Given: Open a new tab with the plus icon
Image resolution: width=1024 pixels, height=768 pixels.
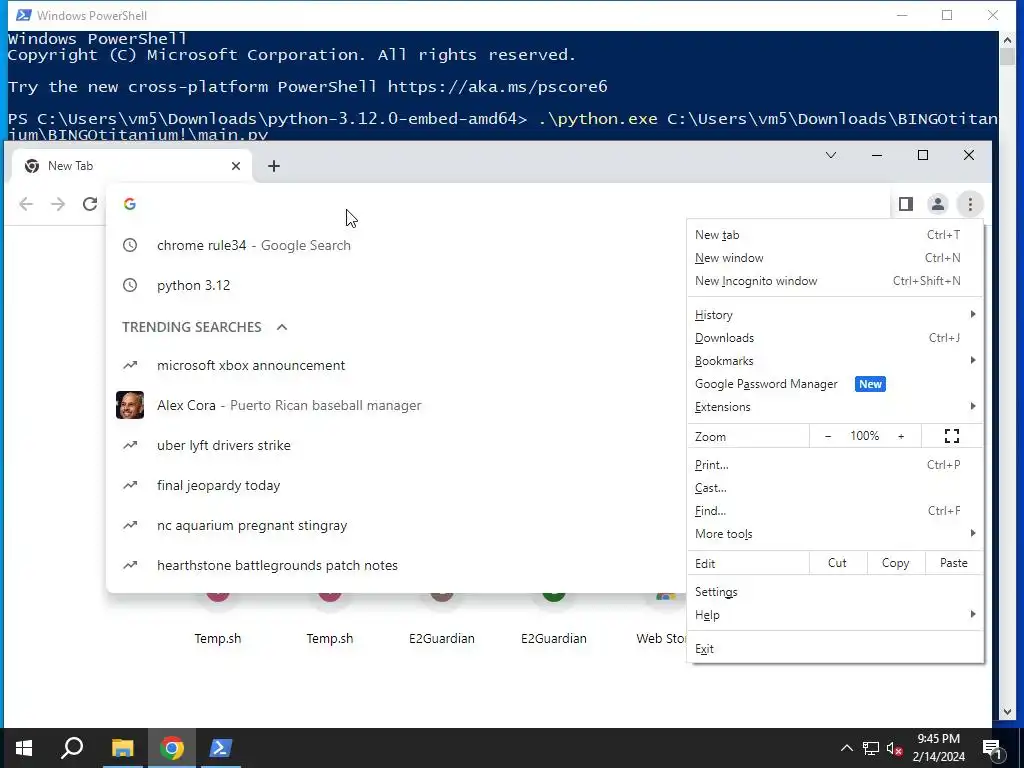Looking at the screenshot, I should (274, 166).
